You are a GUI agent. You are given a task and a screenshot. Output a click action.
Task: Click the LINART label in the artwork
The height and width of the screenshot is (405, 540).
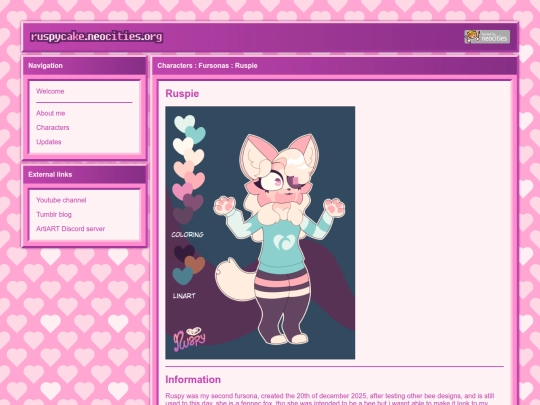(184, 296)
